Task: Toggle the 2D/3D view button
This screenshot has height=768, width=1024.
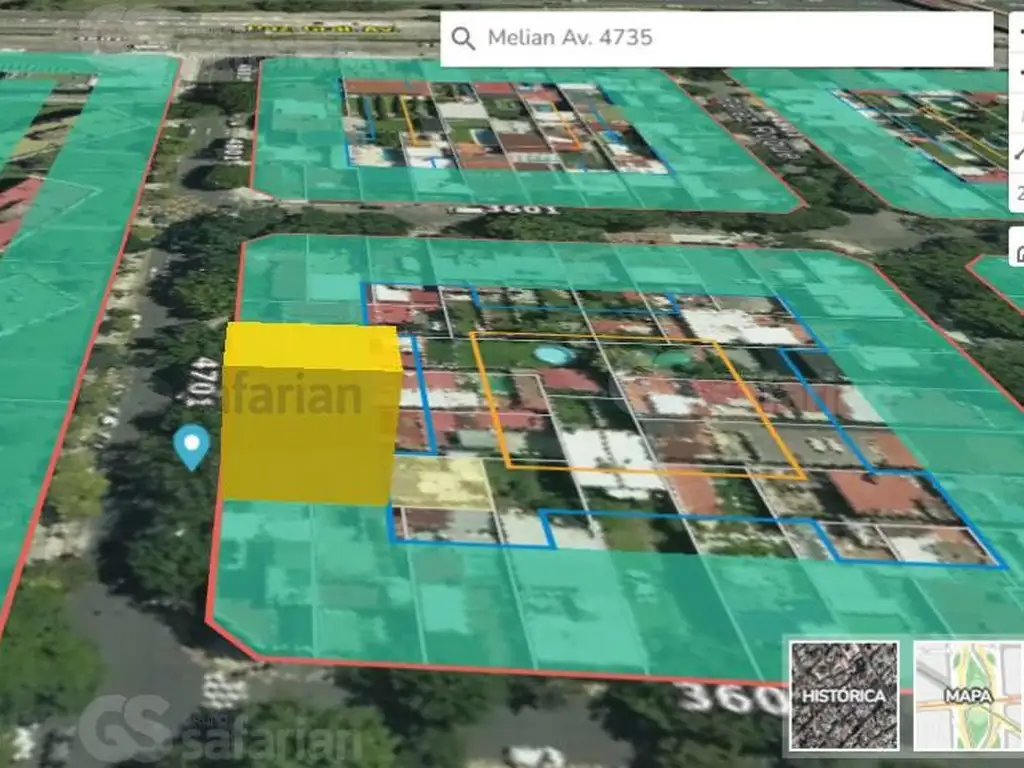Action: pos(1017,193)
